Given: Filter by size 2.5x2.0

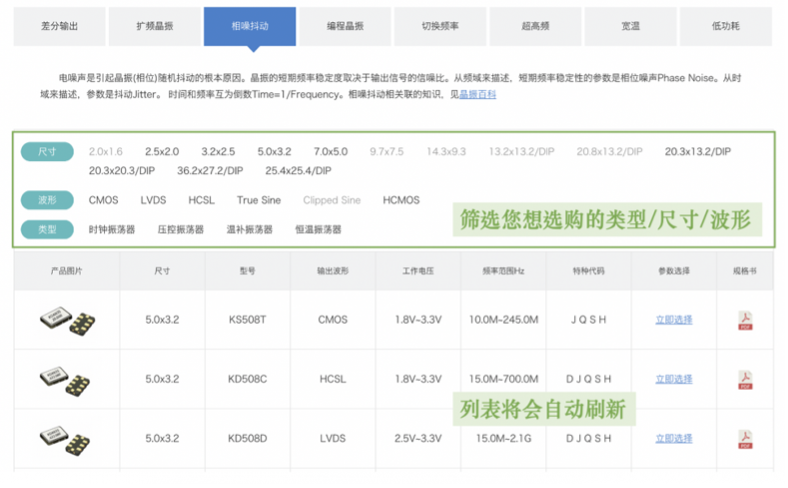Looking at the screenshot, I should (162, 151).
